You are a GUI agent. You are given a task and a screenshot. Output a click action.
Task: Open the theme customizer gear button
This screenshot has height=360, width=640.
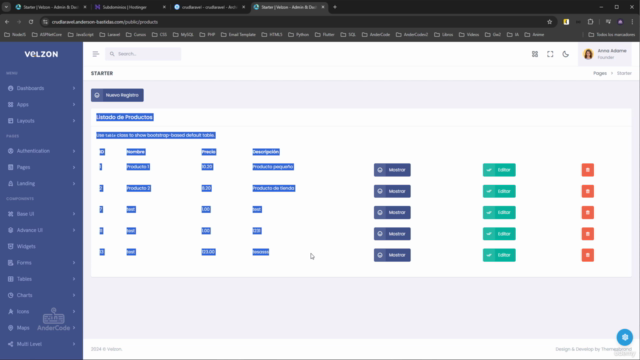tap(624, 337)
